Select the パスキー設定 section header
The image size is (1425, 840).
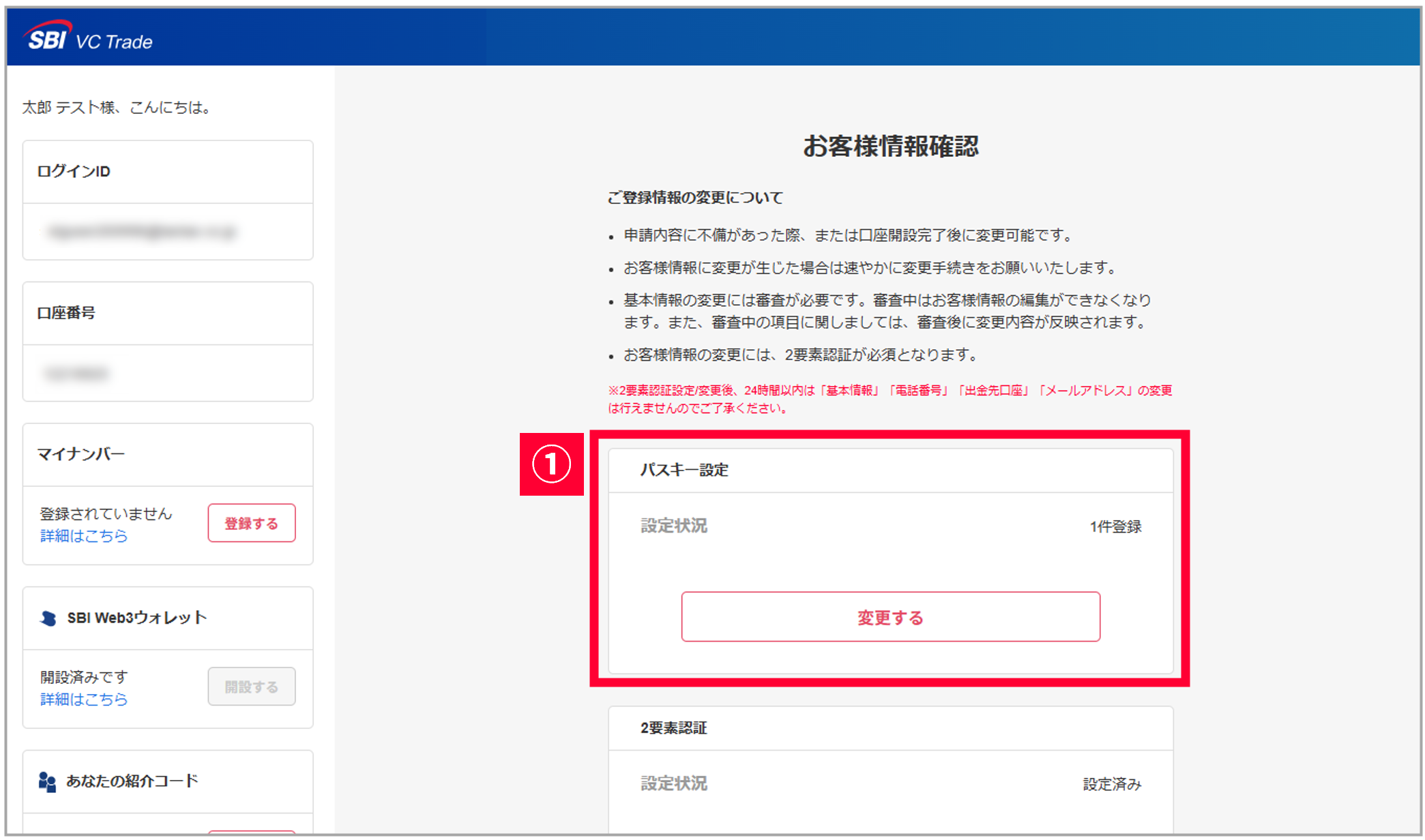tap(684, 470)
